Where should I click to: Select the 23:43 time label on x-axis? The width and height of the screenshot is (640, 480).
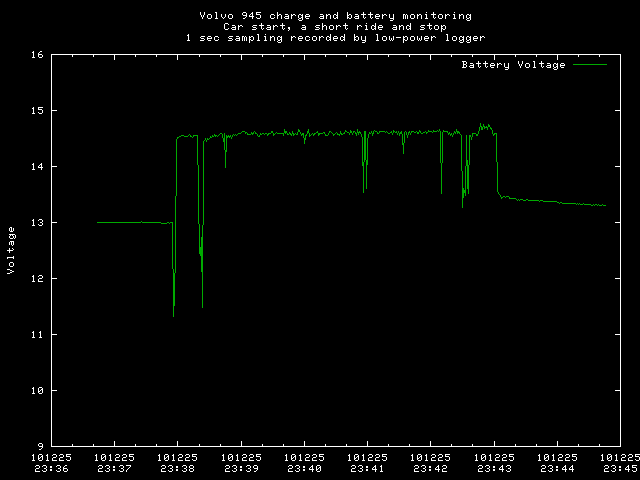click(x=494, y=468)
